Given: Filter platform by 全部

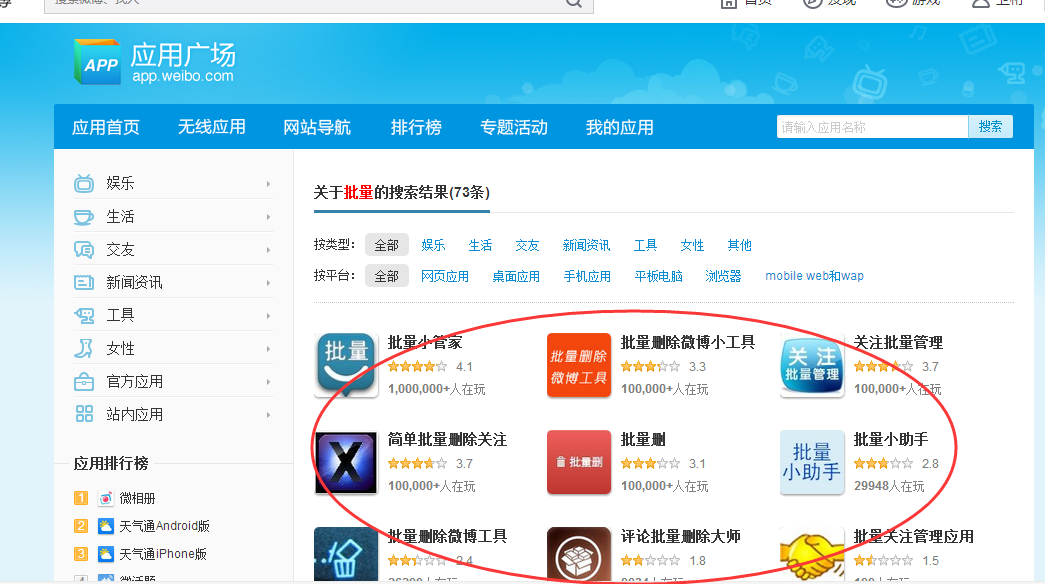Looking at the screenshot, I should 387,275.
